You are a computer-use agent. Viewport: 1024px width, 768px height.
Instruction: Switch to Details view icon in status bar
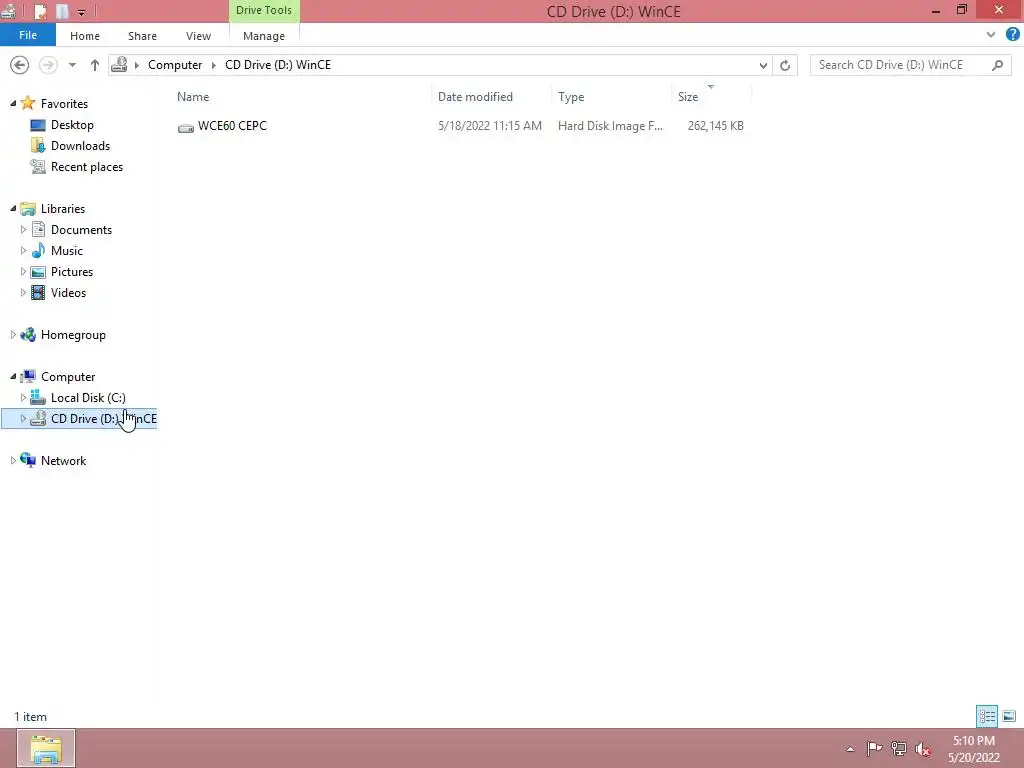coord(987,716)
